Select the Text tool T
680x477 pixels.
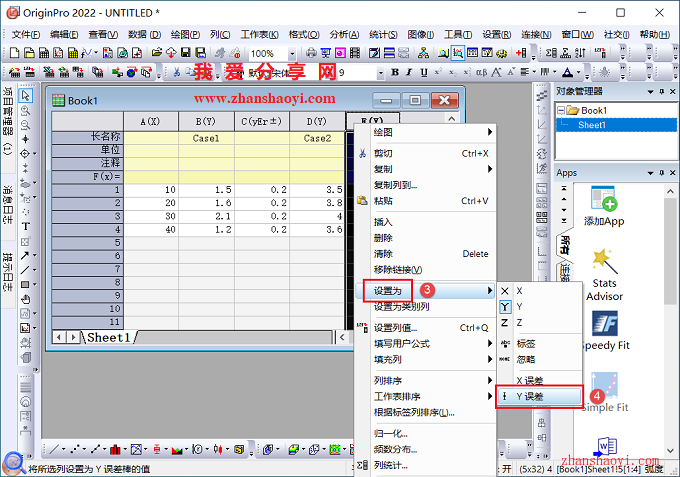click(x=26, y=226)
